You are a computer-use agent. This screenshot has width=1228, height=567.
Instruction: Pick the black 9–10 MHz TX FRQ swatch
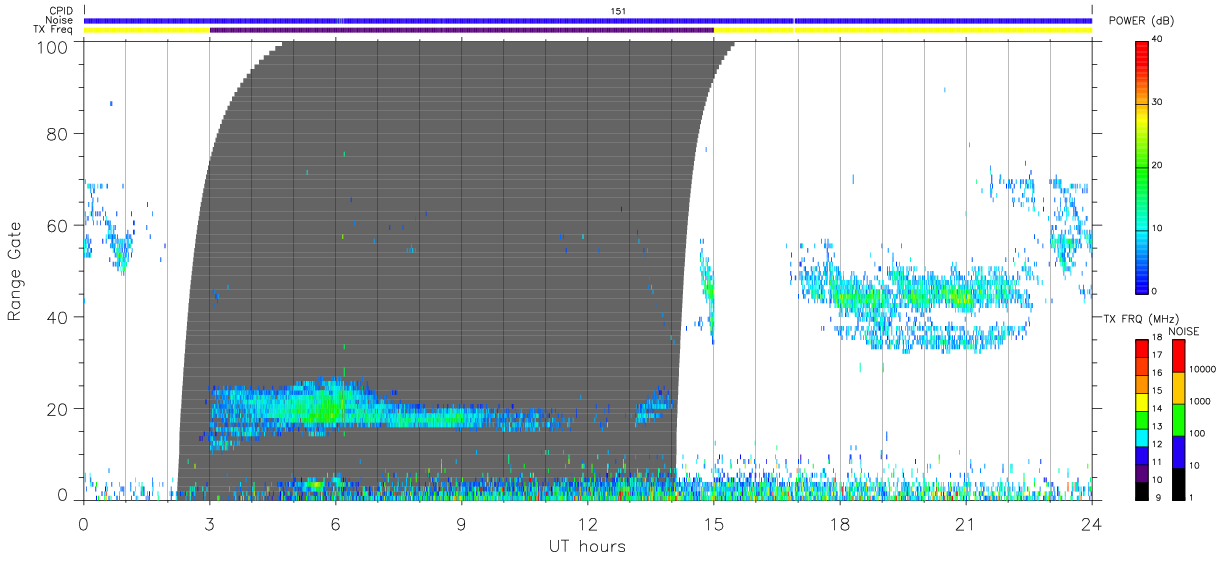click(1142, 490)
